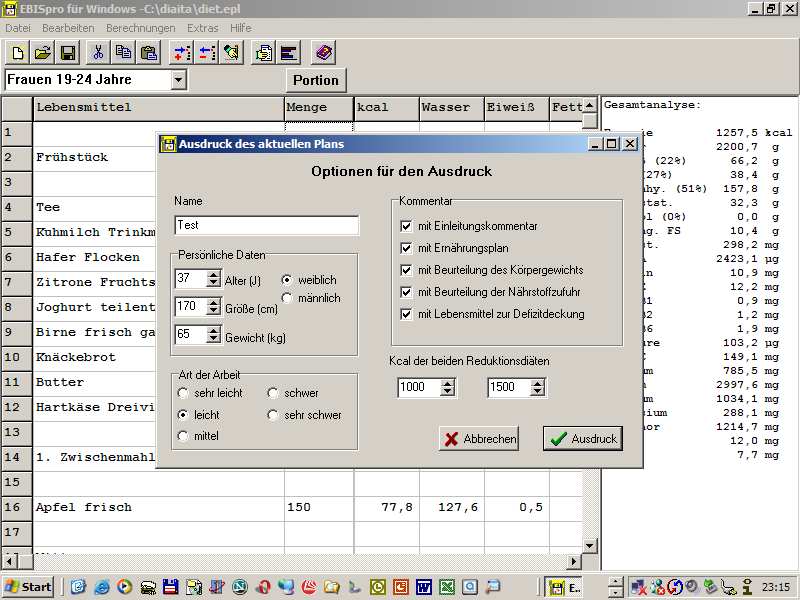800x600 pixels.
Task: Open the Berechnungen menu
Action: 140,28
